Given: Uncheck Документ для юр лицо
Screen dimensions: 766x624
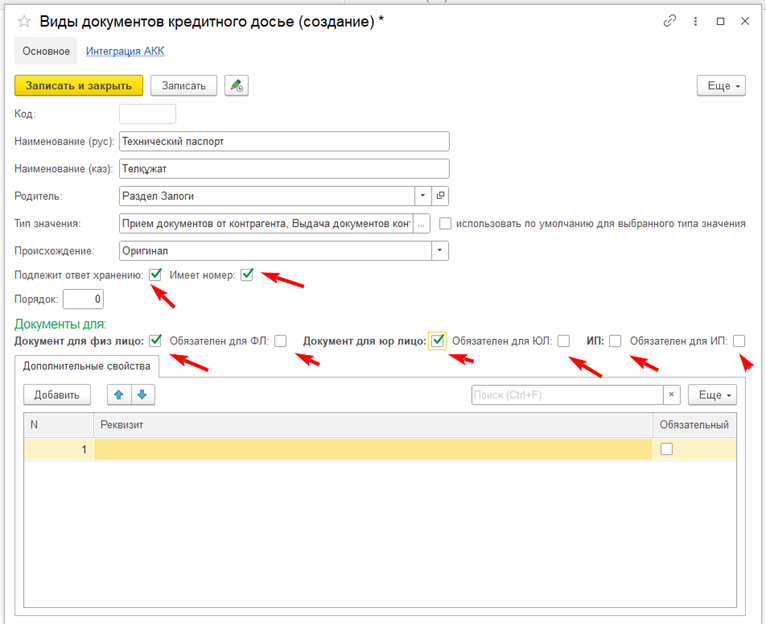Looking at the screenshot, I should point(438,341).
